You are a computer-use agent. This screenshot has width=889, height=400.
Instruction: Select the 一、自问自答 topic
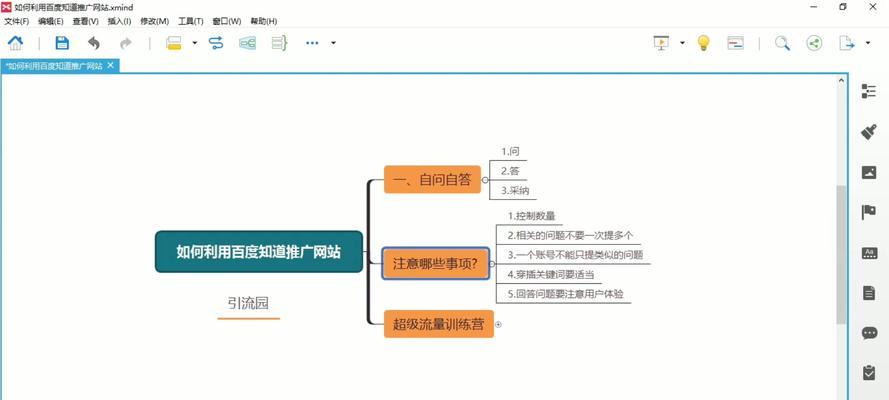pyautogui.click(x=432, y=180)
